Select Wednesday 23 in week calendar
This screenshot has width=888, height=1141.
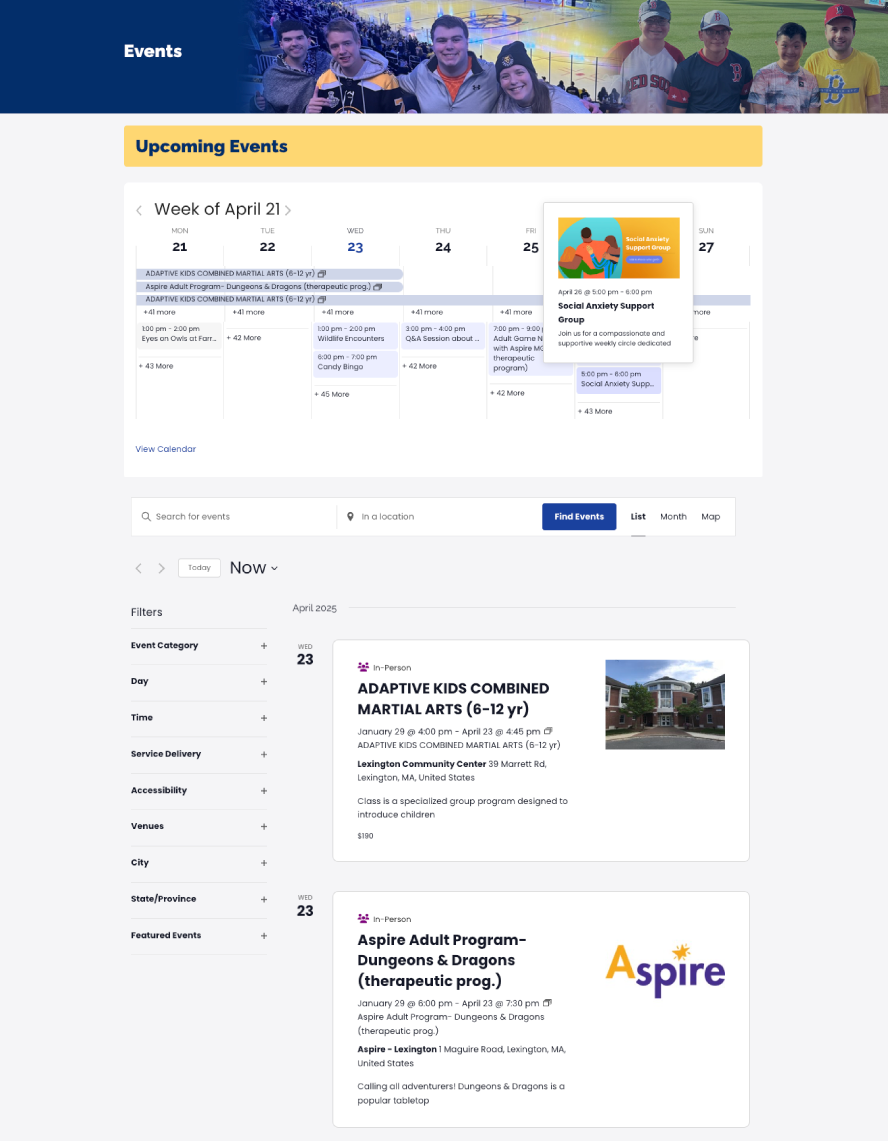click(x=355, y=247)
